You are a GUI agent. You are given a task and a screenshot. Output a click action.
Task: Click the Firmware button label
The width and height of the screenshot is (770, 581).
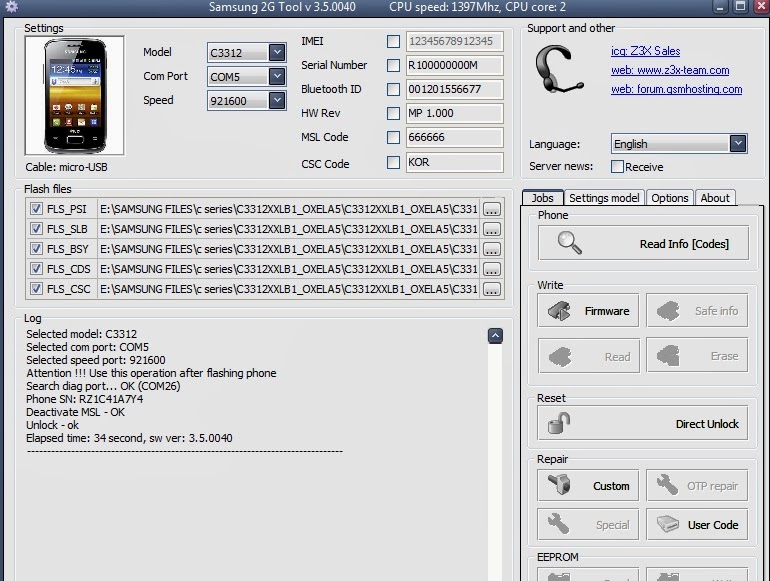(x=607, y=311)
